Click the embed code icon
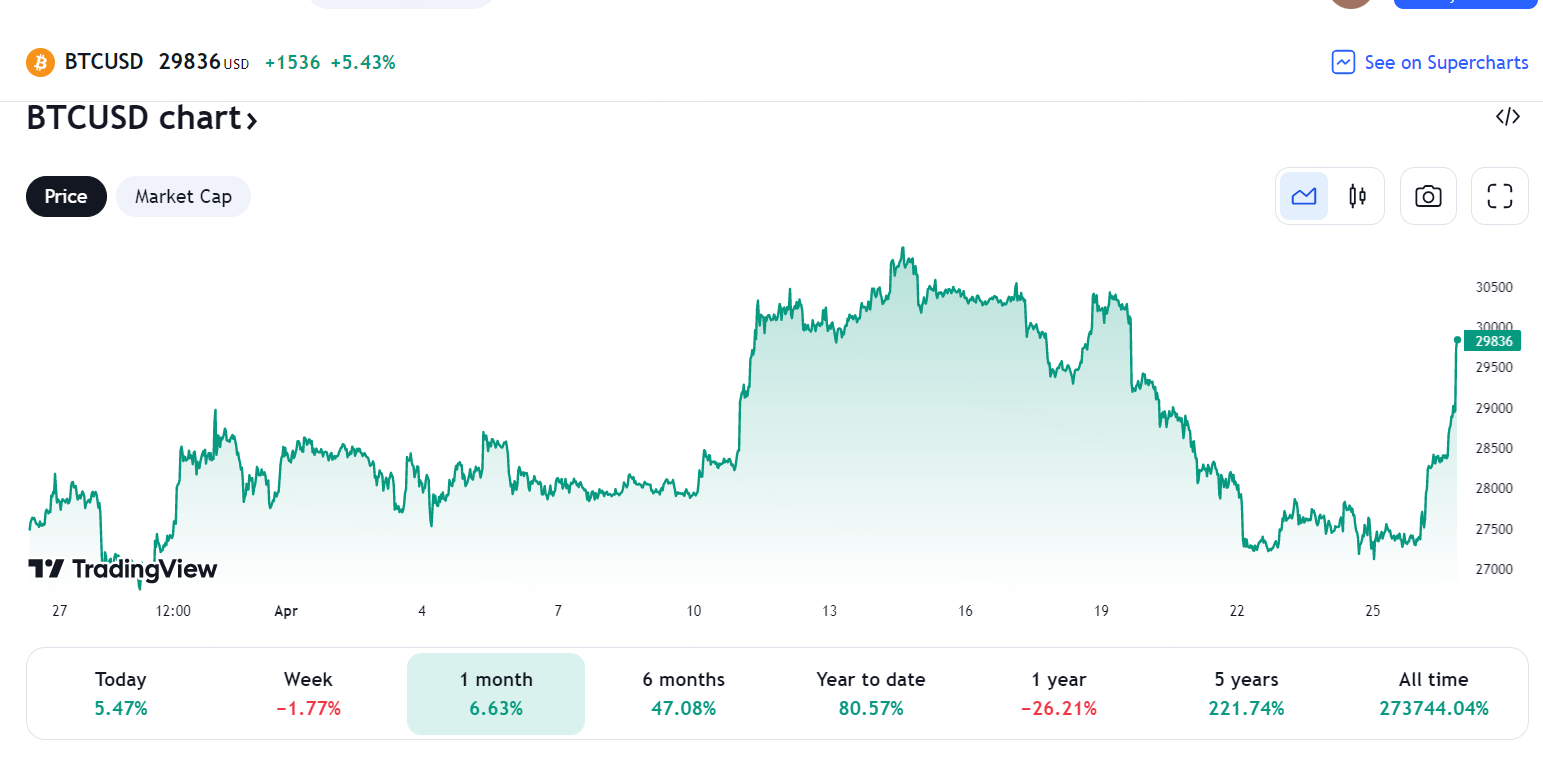This screenshot has width=1543, height=764. (x=1507, y=117)
